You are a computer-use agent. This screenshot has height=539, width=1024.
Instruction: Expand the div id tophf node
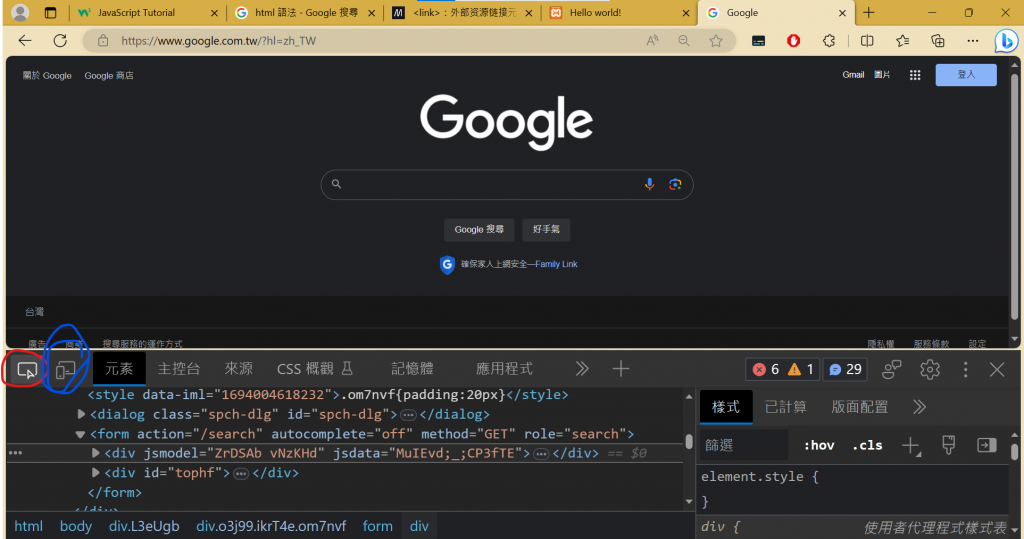[x=95, y=472]
